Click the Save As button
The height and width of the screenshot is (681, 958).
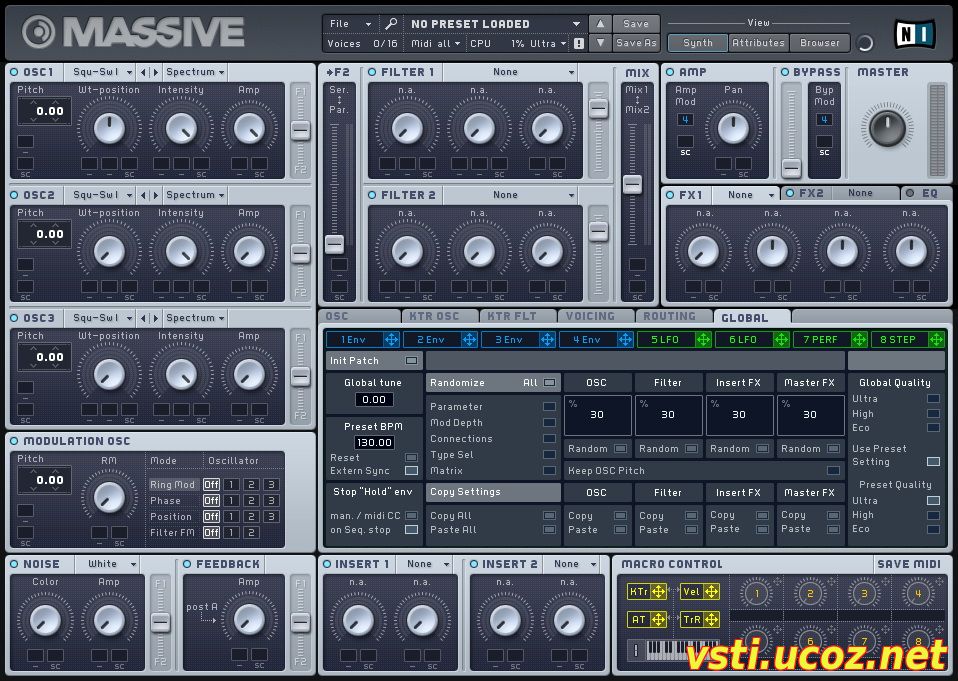[x=636, y=43]
